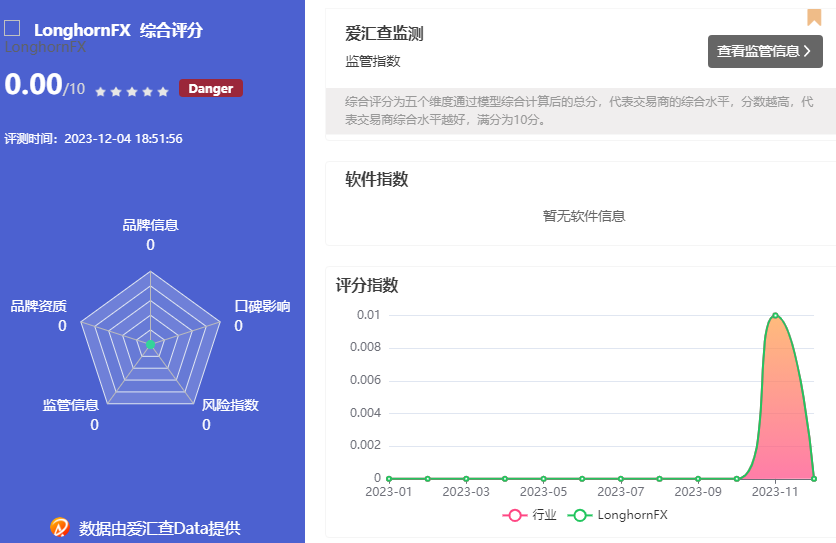Click the last chart data point at zero

814,478
